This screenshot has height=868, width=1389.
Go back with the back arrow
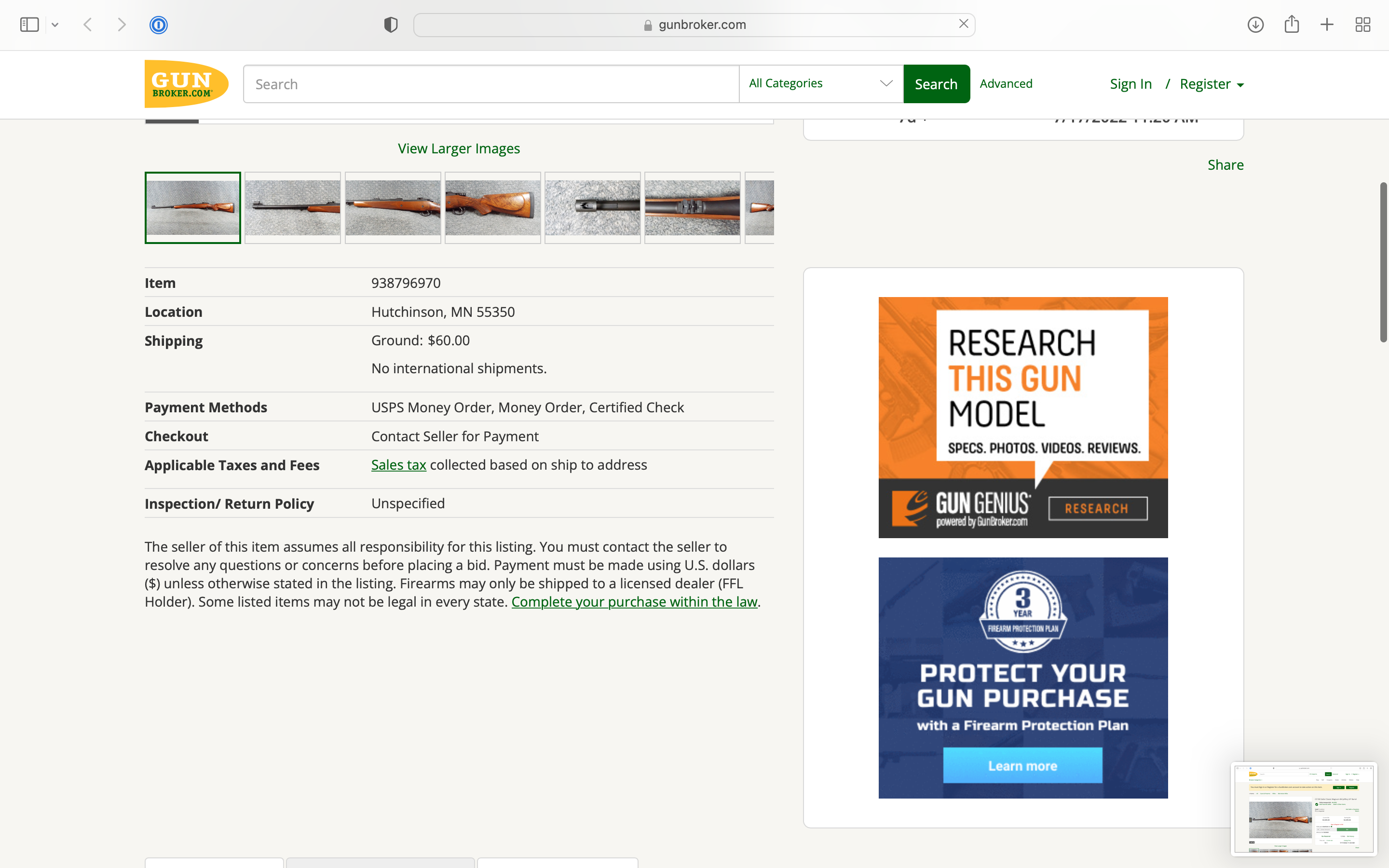point(88,25)
